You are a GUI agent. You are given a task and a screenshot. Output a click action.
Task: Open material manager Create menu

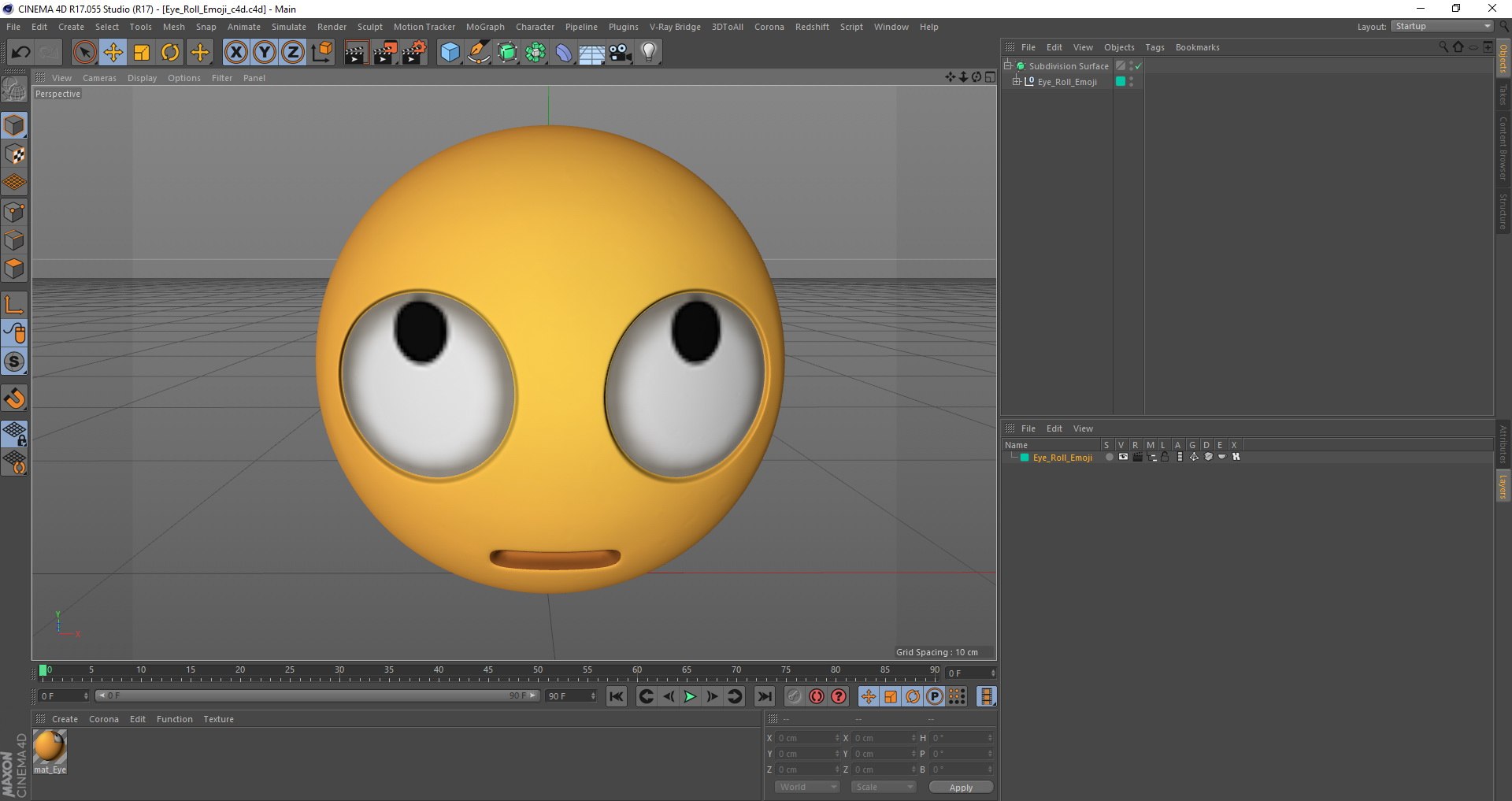coord(65,719)
